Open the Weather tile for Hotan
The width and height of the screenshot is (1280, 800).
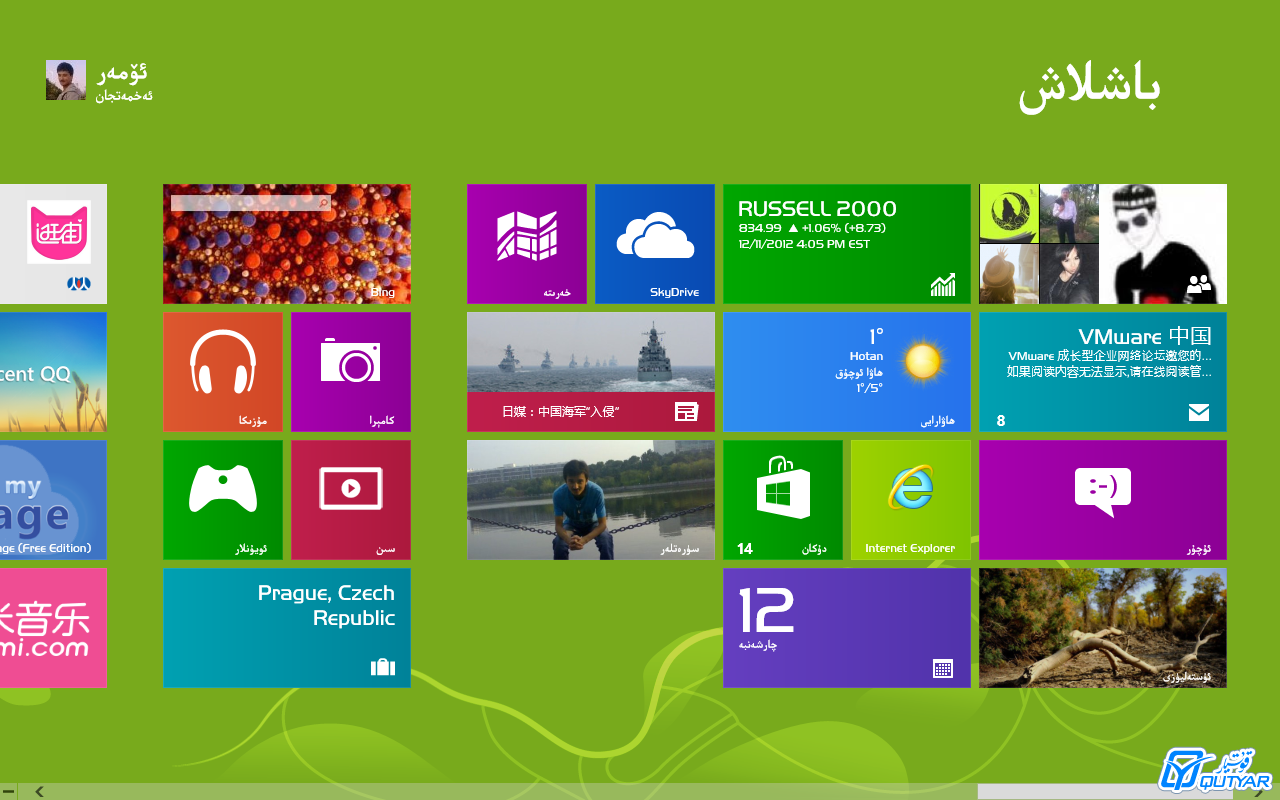point(847,372)
